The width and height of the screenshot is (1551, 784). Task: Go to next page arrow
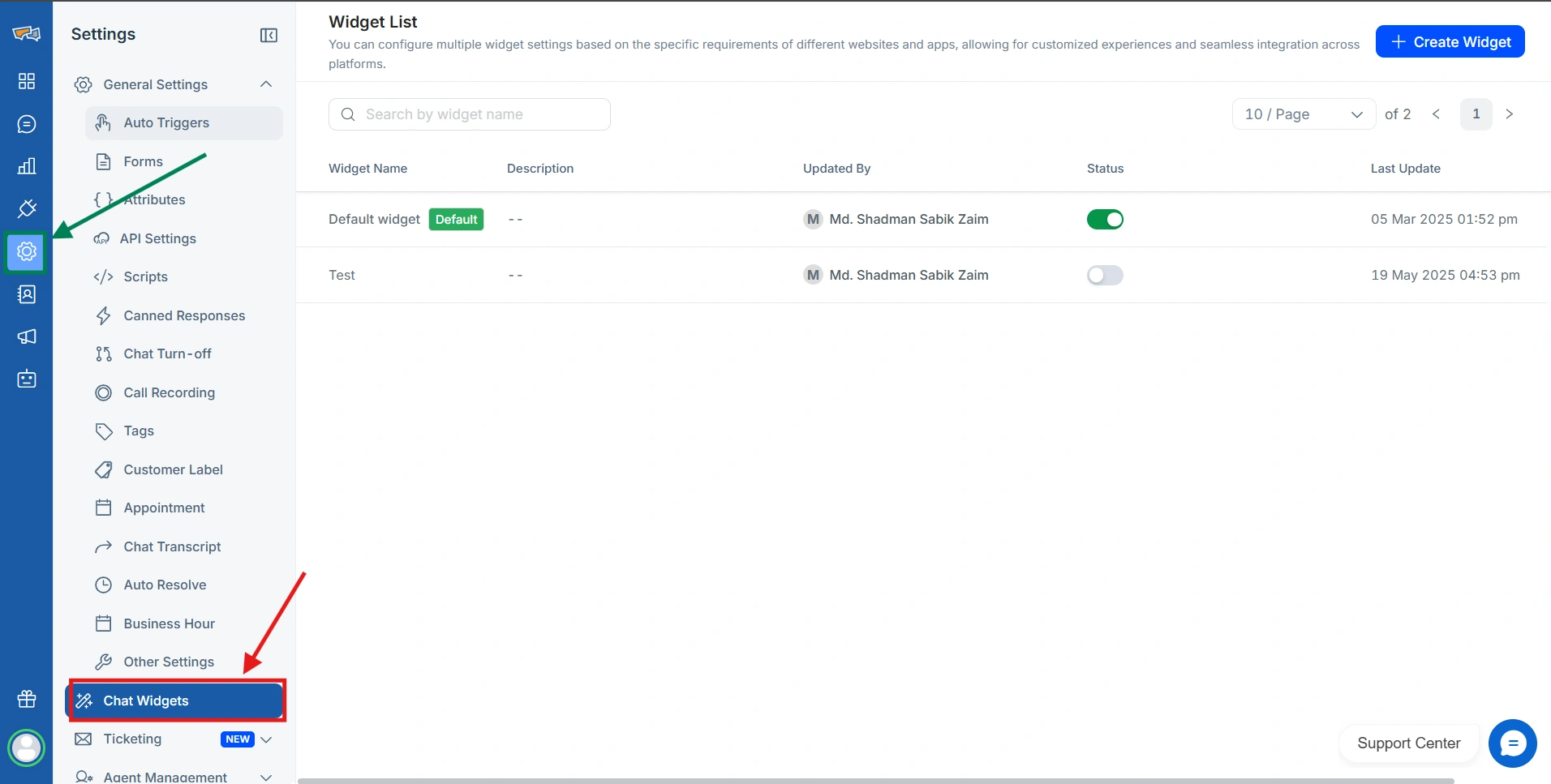tap(1509, 114)
